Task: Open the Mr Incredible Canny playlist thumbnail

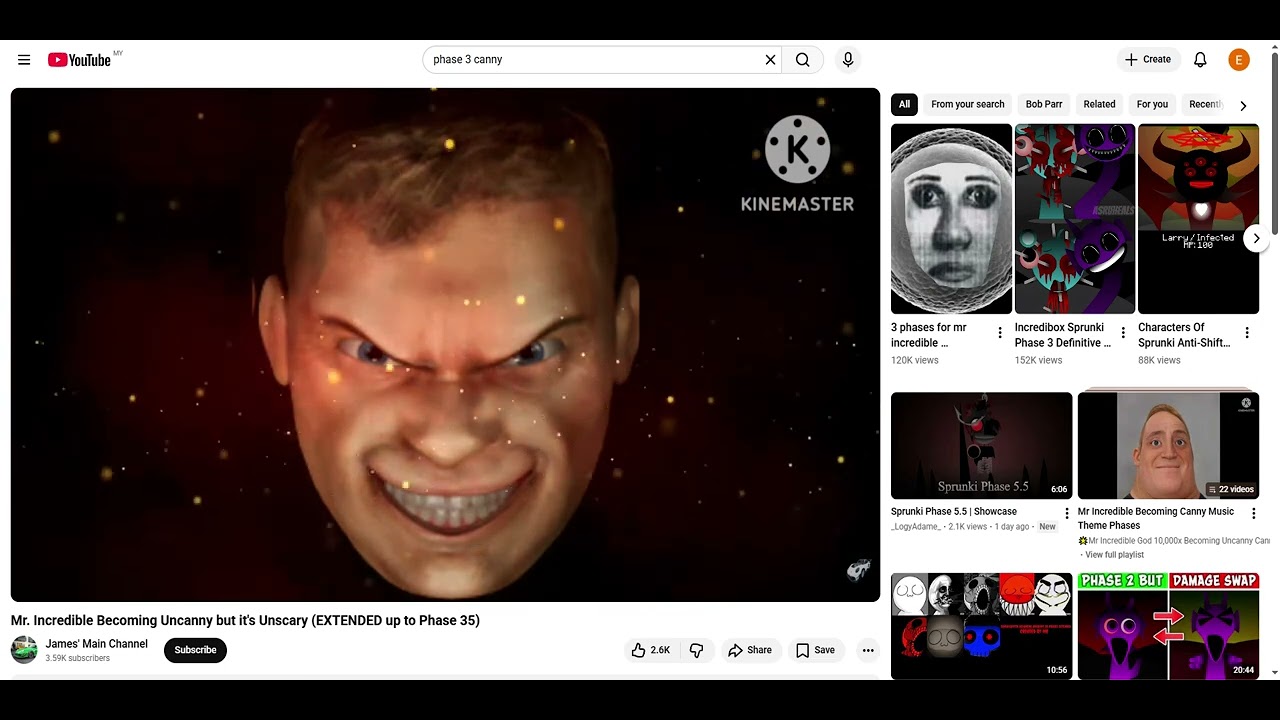Action: point(1168,445)
